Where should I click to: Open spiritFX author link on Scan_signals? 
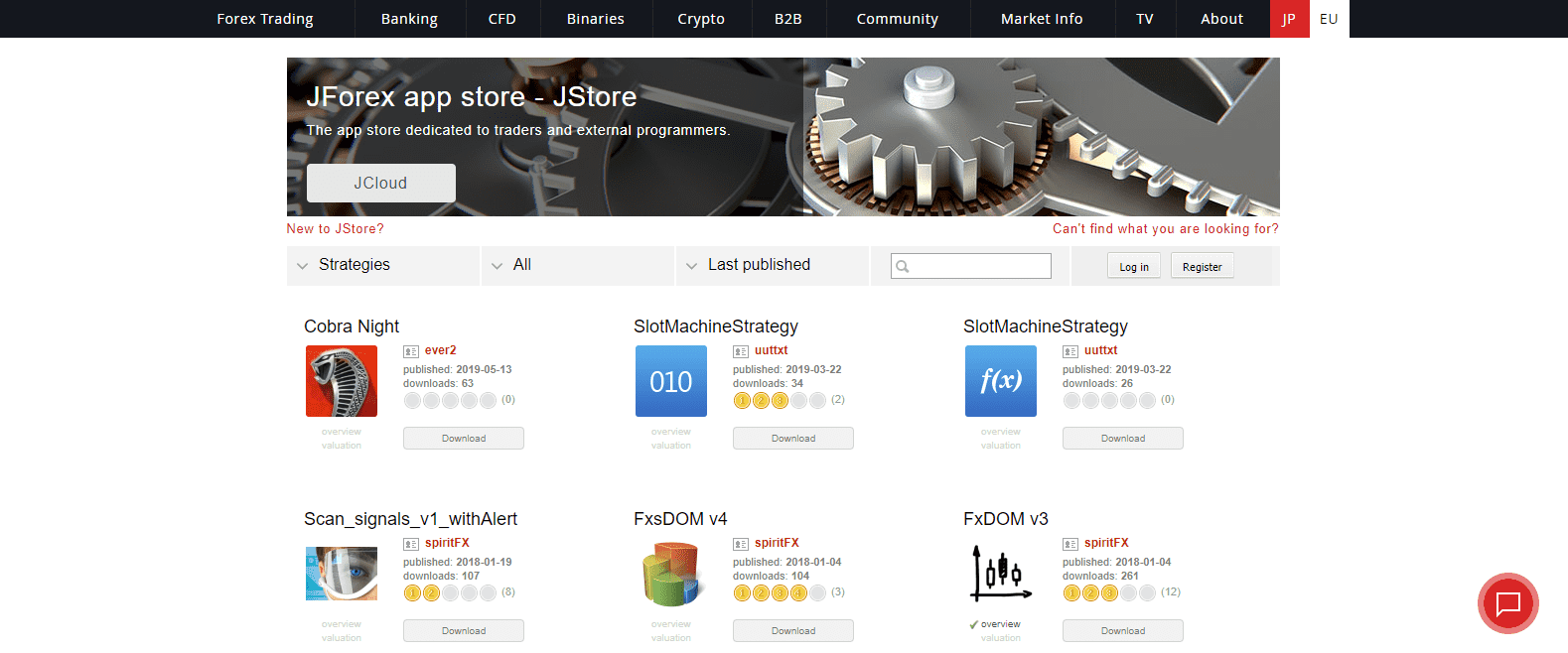click(447, 543)
